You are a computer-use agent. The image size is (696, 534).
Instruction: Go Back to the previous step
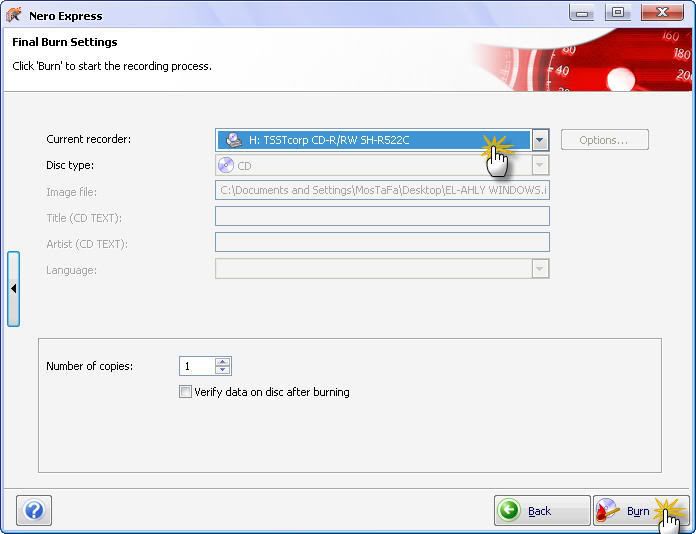click(x=542, y=510)
